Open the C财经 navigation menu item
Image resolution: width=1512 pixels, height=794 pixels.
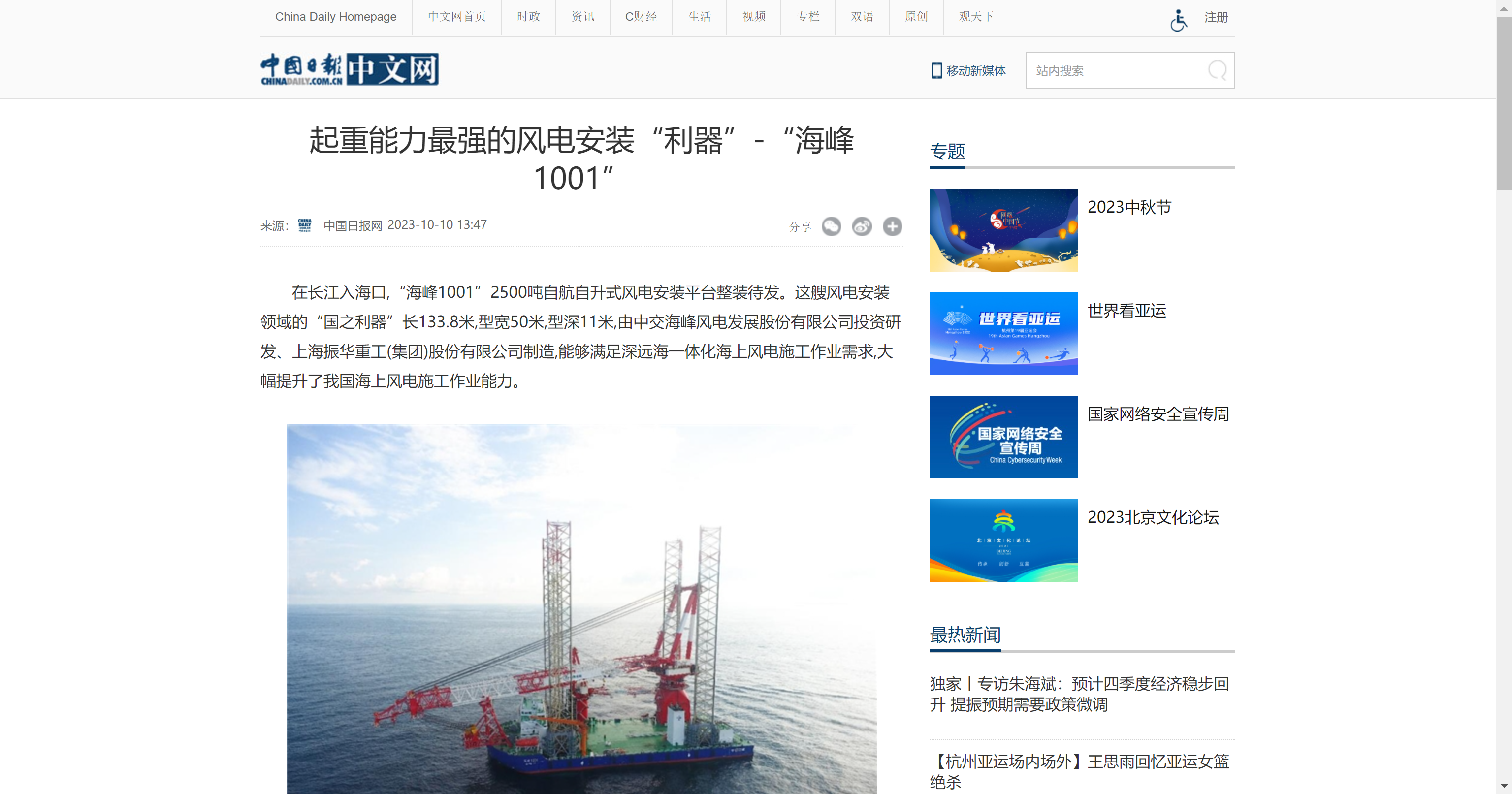[x=641, y=16]
